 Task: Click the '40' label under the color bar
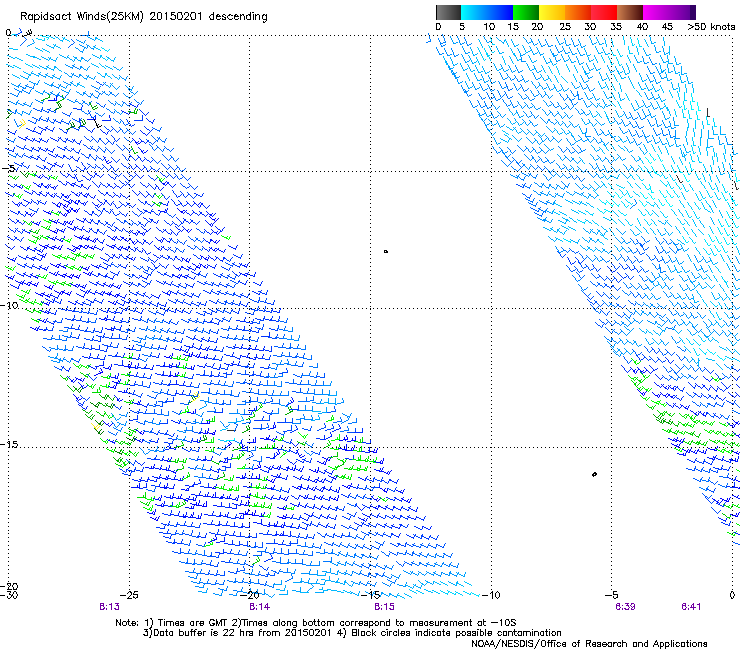642,27
